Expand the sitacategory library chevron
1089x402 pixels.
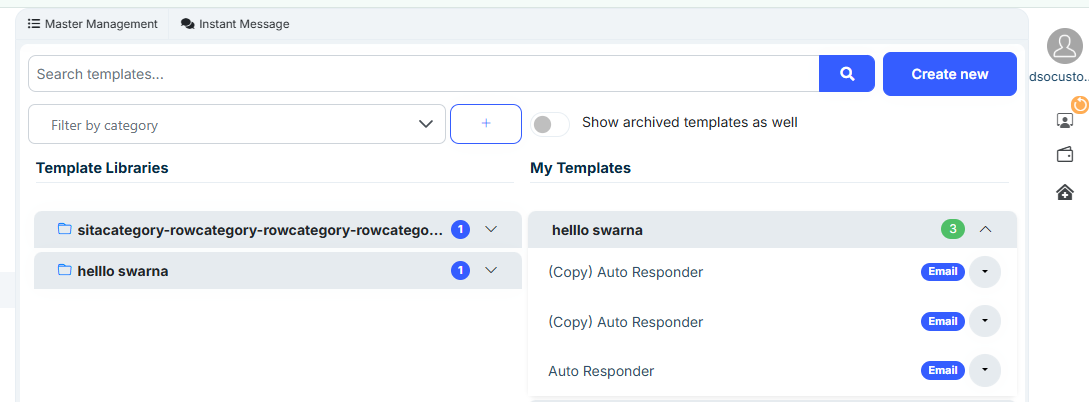(491, 230)
